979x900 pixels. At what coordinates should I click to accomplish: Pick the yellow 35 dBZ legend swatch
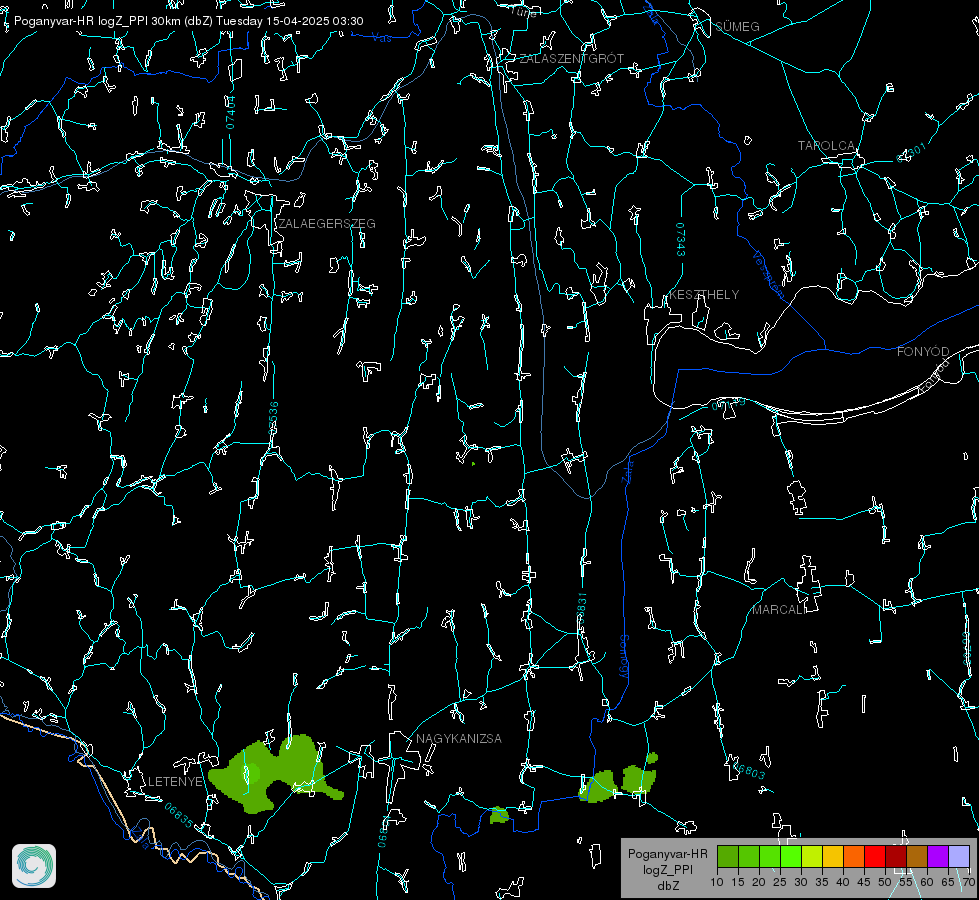(833, 856)
